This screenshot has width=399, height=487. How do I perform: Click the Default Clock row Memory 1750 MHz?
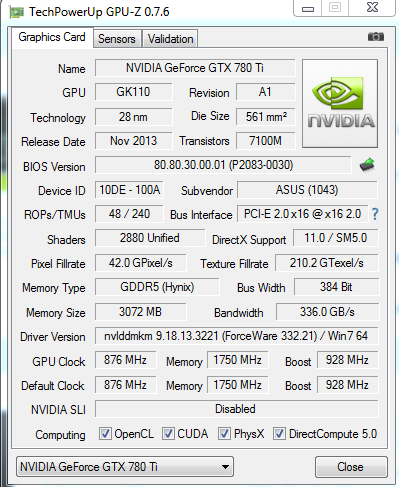tap(237, 385)
